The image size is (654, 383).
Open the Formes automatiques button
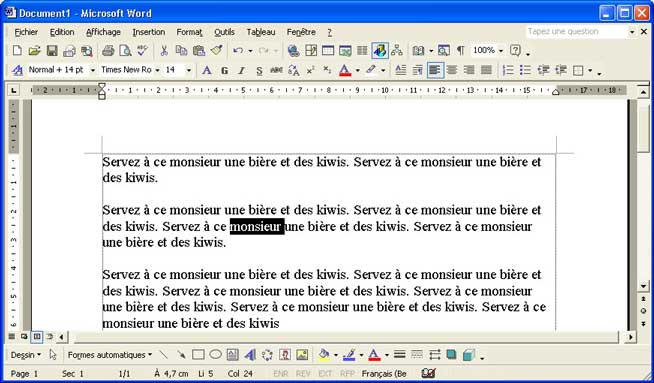click(110, 355)
